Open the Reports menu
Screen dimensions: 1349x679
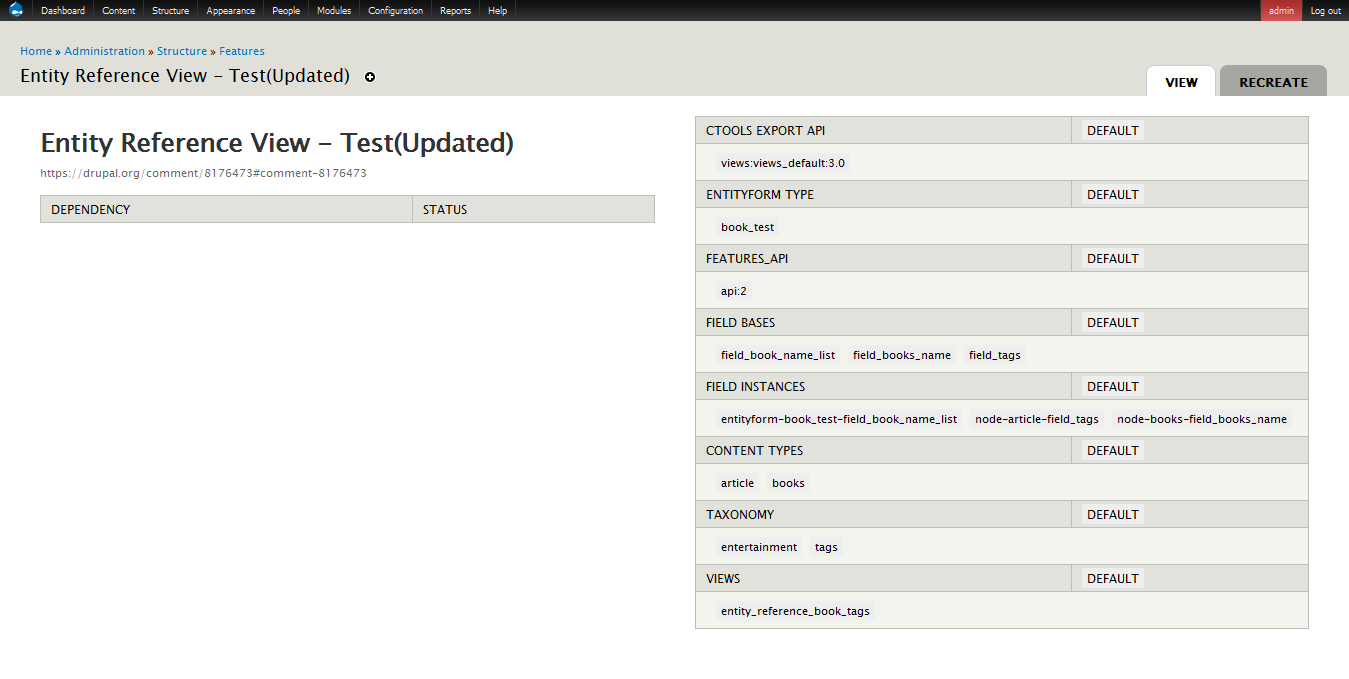[455, 11]
